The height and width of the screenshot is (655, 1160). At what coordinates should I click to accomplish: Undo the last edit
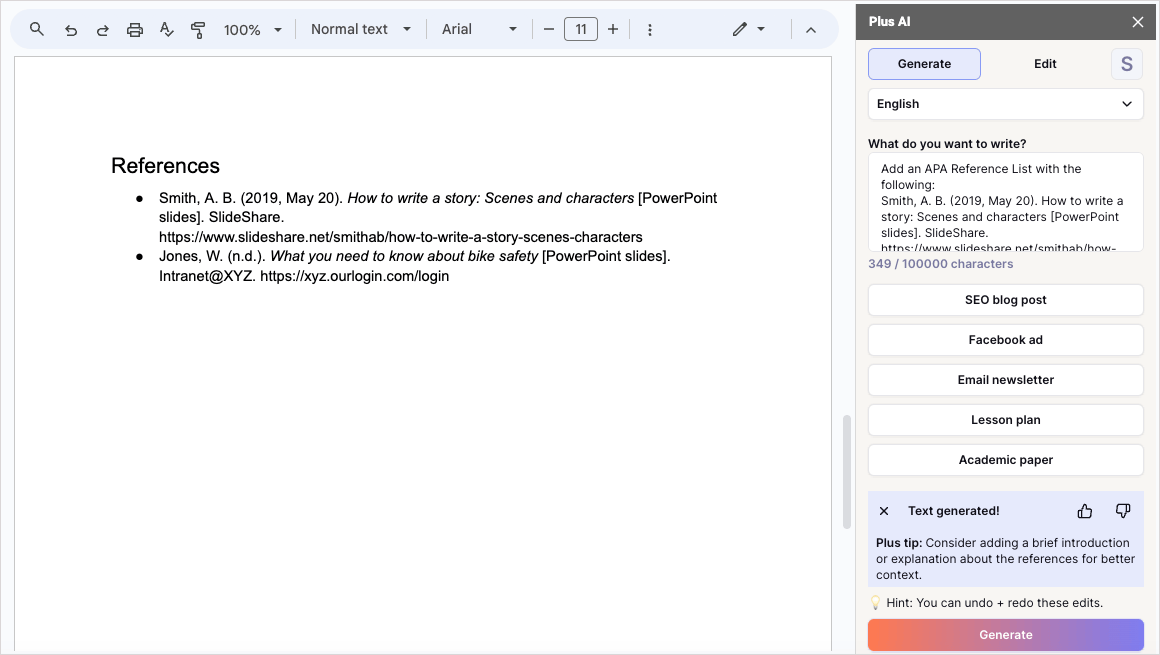coord(70,29)
